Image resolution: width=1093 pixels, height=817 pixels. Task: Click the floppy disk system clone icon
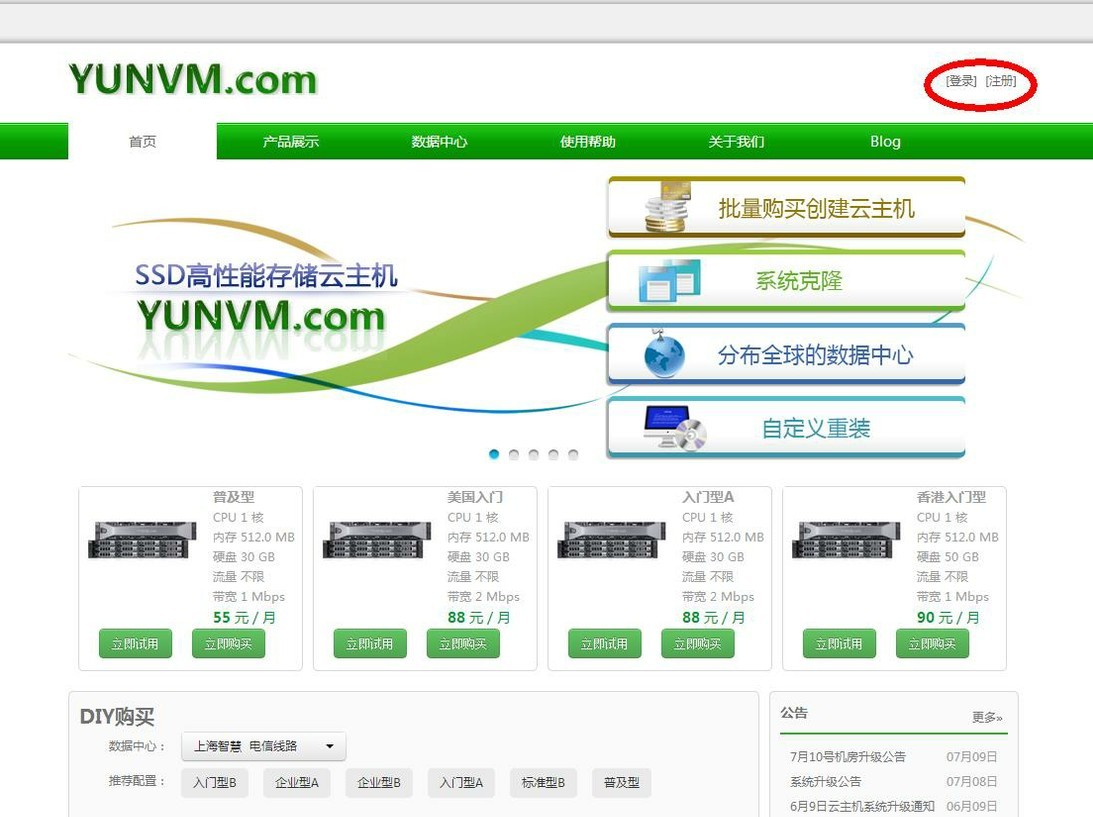tap(669, 280)
